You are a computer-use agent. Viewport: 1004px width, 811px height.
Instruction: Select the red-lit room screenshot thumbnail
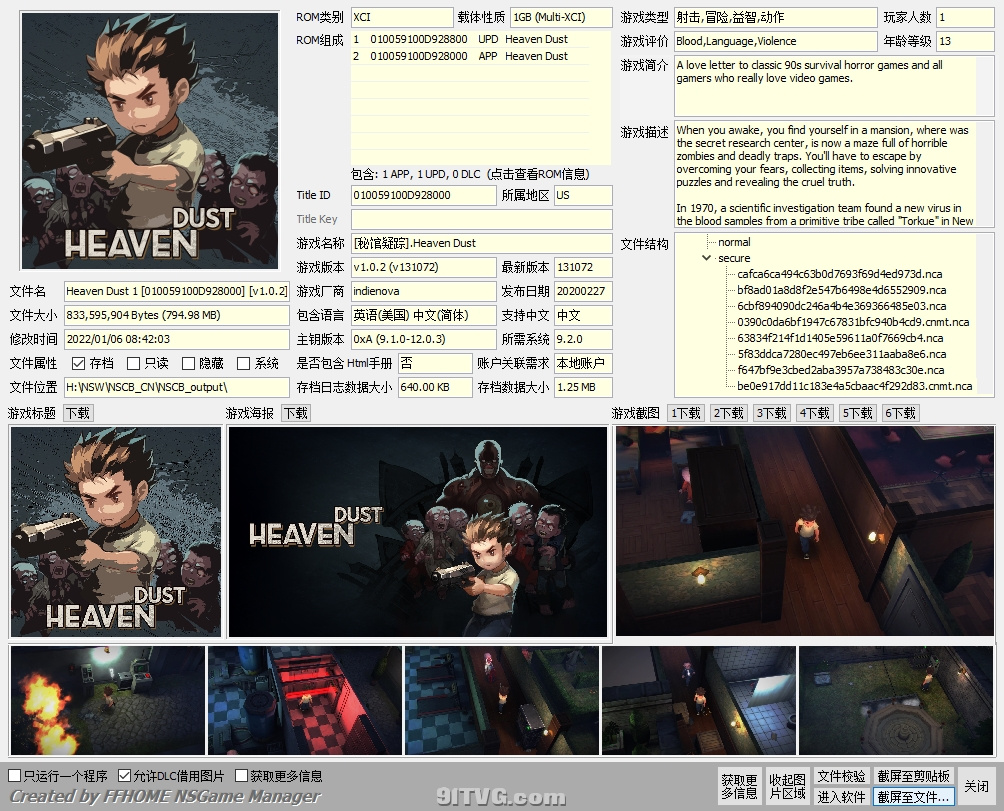tap(304, 700)
